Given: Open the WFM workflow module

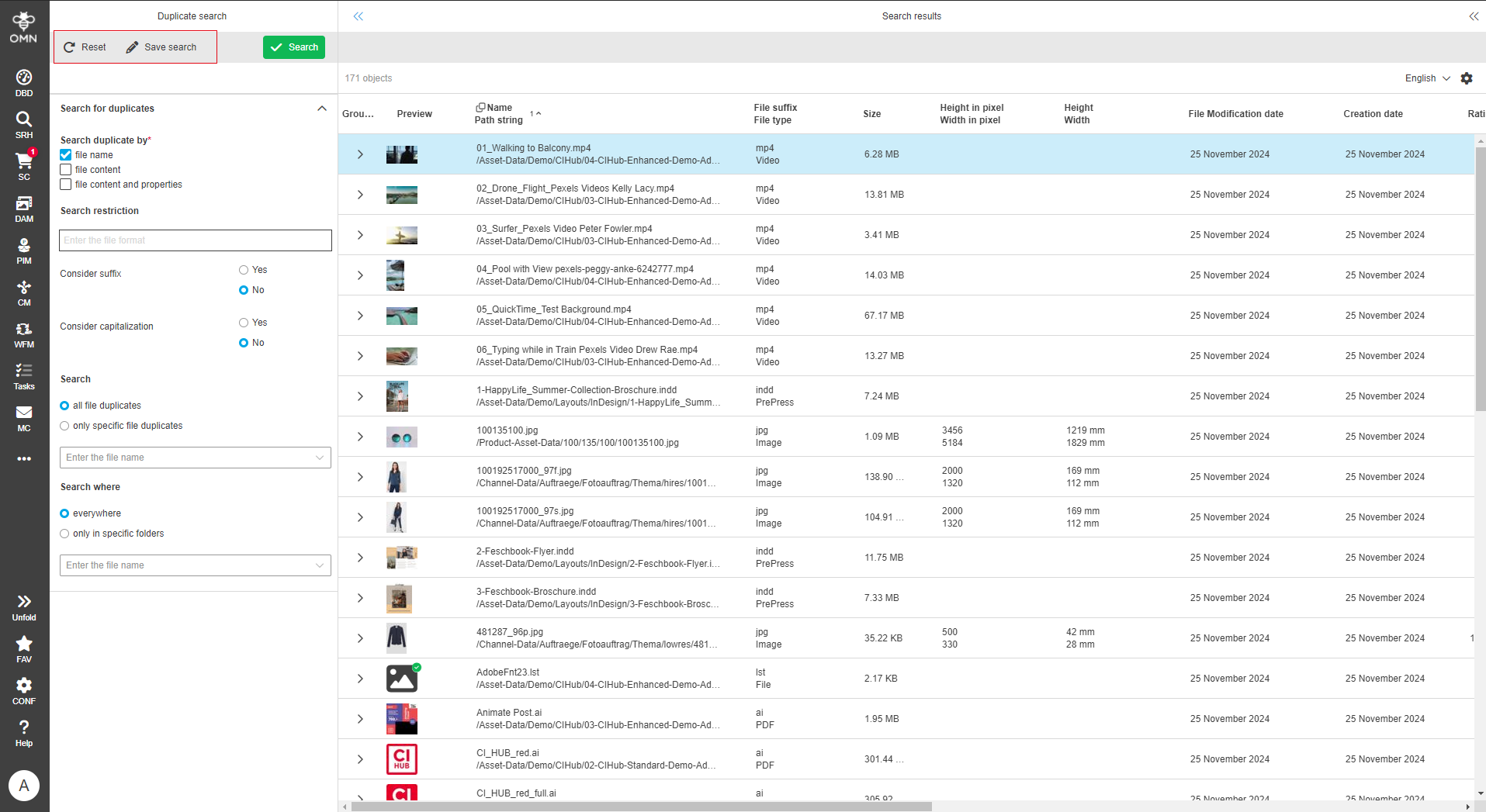Looking at the screenshot, I should point(23,333).
